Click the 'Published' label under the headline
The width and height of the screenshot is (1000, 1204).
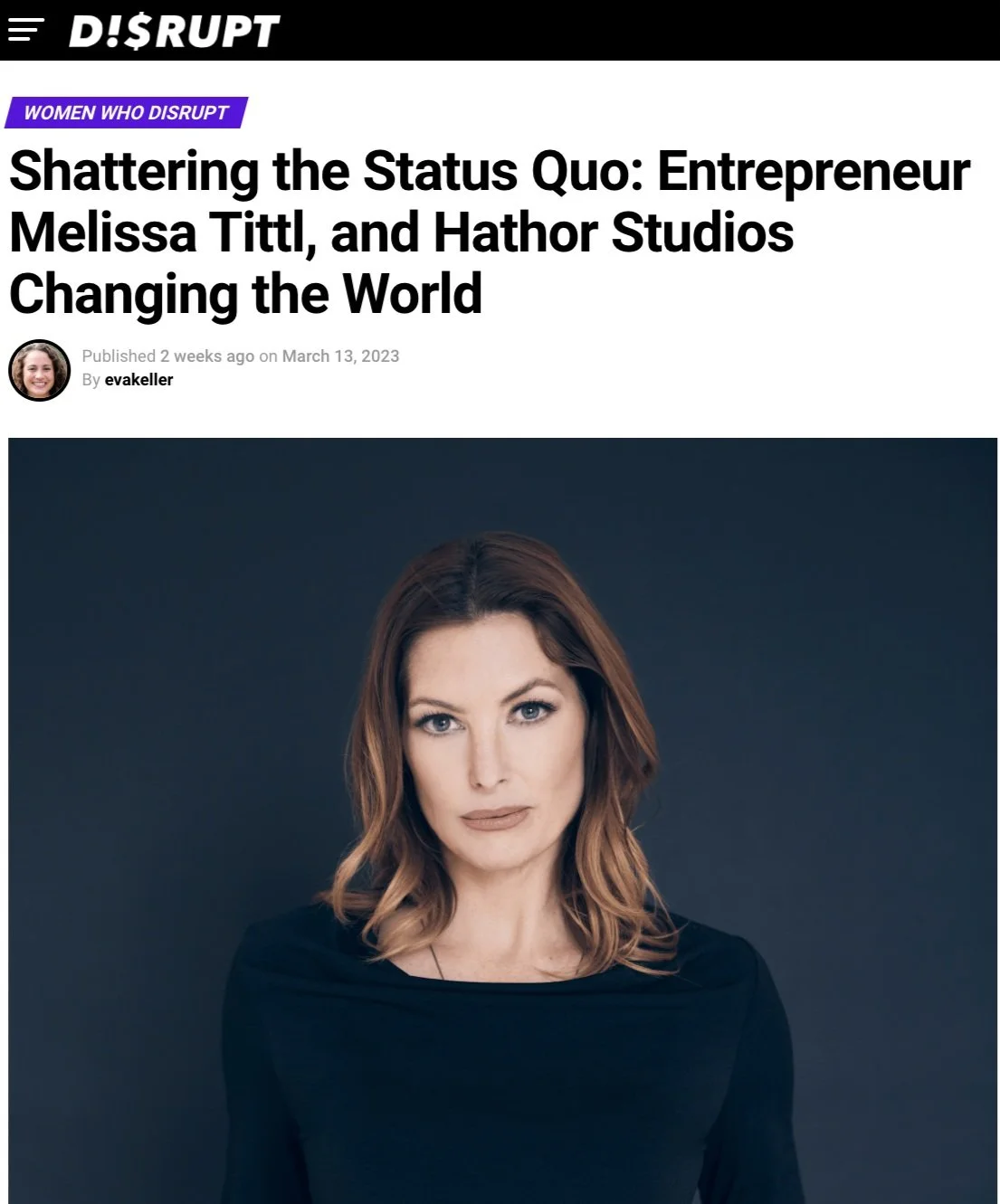(x=119, y=356)
